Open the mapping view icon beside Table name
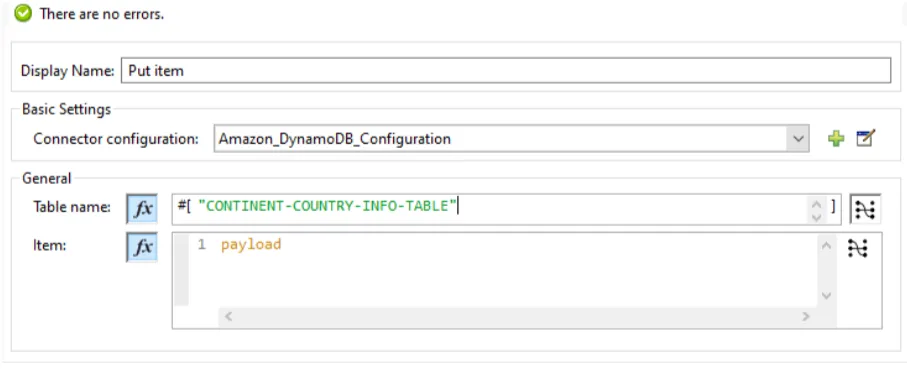The width and height of the screenshot is (907, 369). 865,209
